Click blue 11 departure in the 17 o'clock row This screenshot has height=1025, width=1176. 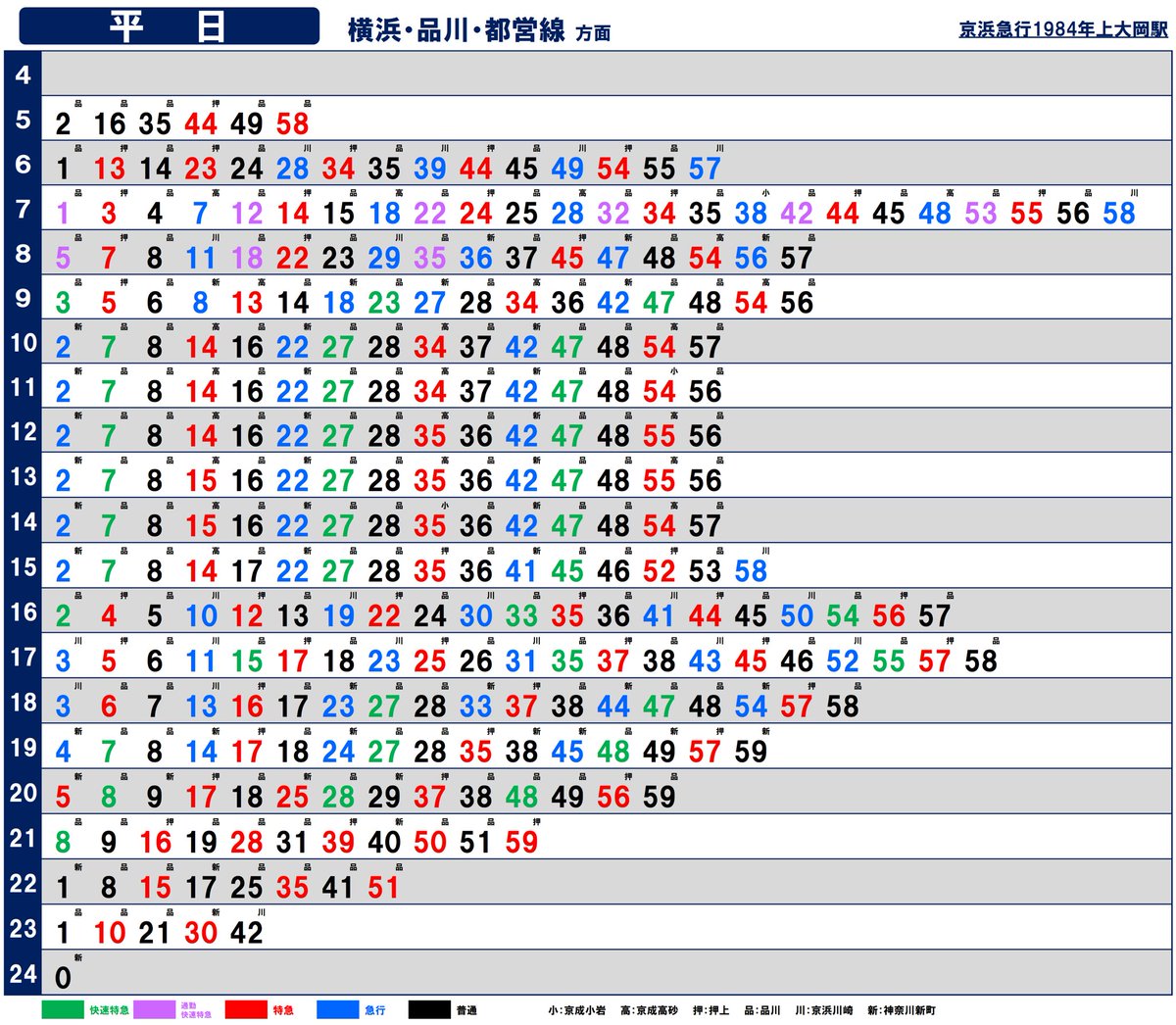[201, 661]
